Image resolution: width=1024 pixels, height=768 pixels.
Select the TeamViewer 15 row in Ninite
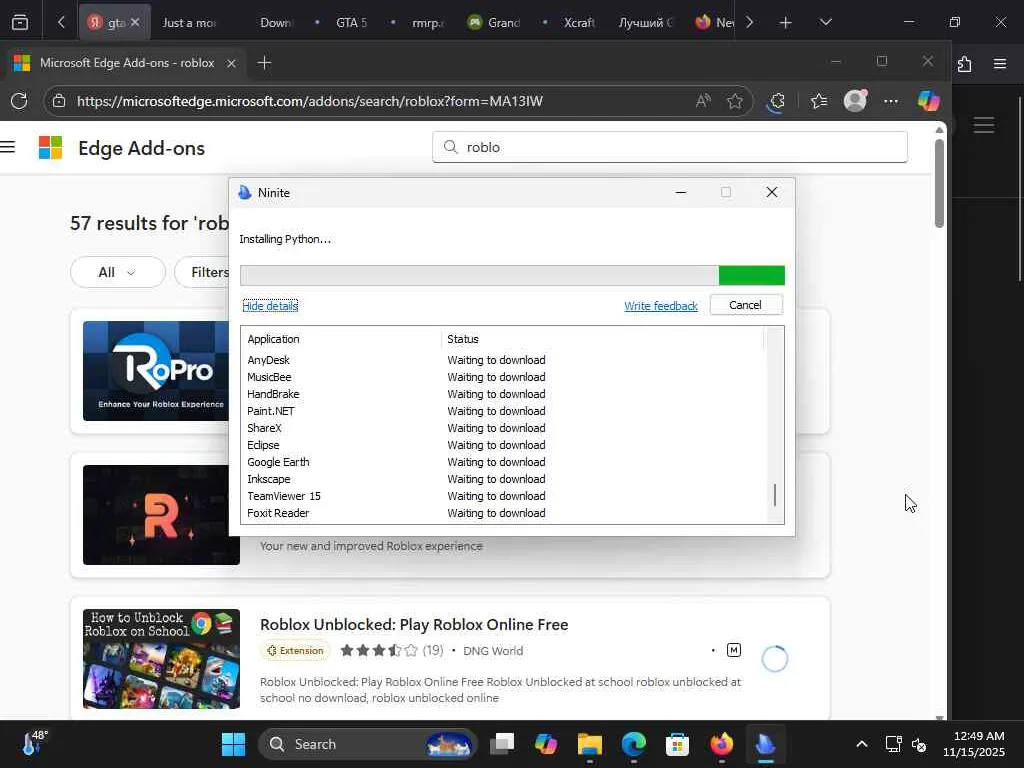503,496
